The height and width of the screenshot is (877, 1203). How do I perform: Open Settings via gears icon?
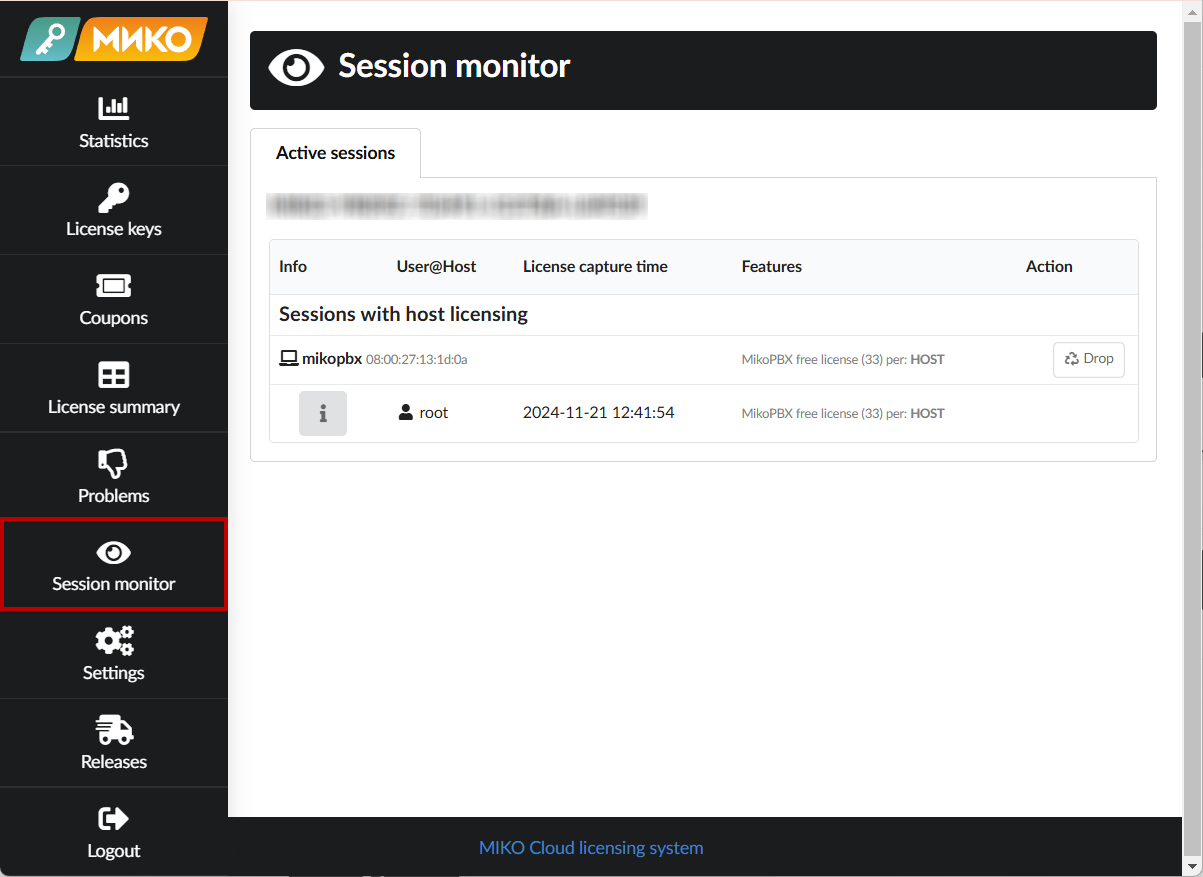[114, 641]
